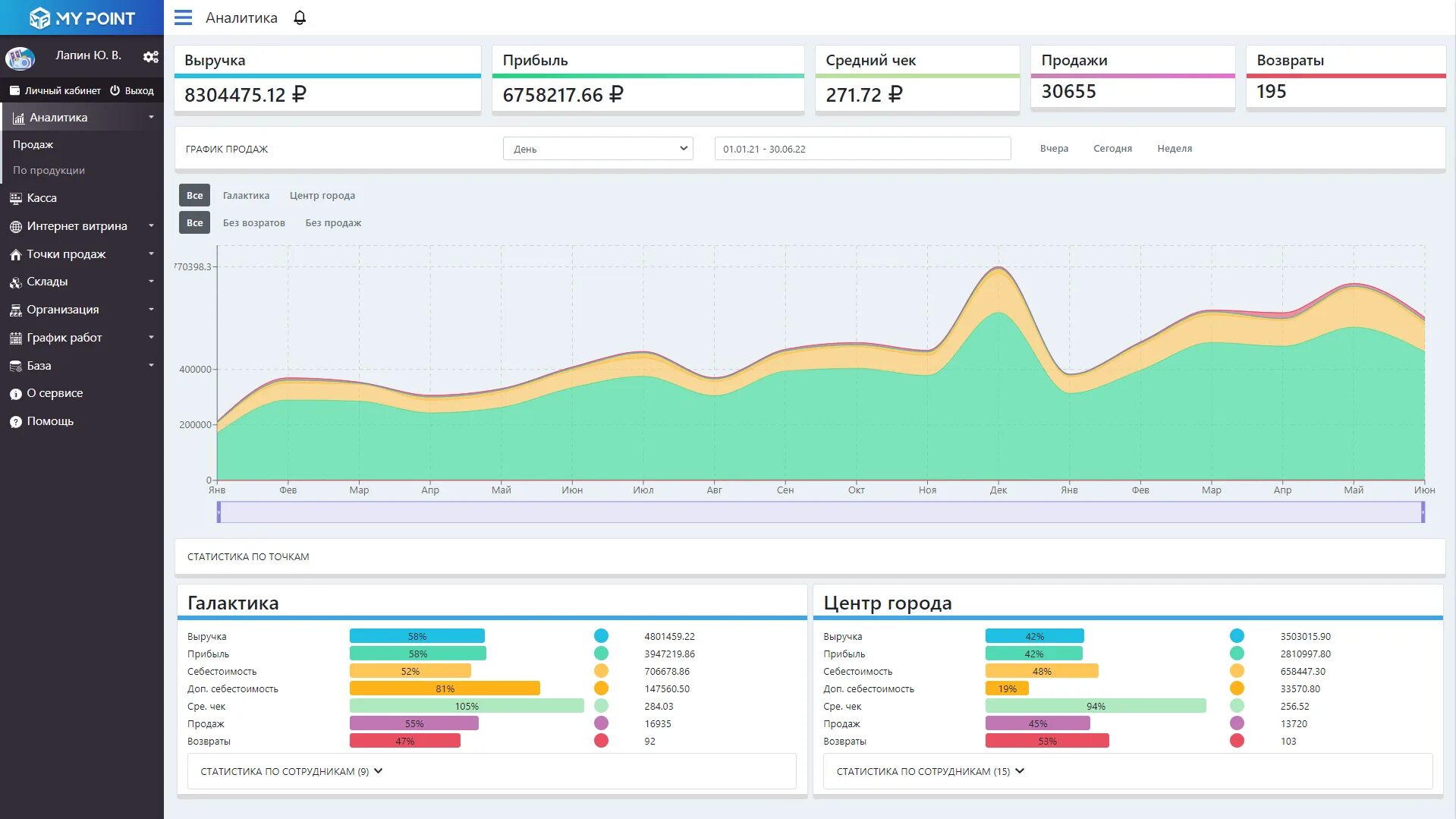Image resolution: width=1456 pixels, height=819 pixels.
Task: Toggle the Центр города store filter
Action: pyautogui.click(x=322, y=195)
